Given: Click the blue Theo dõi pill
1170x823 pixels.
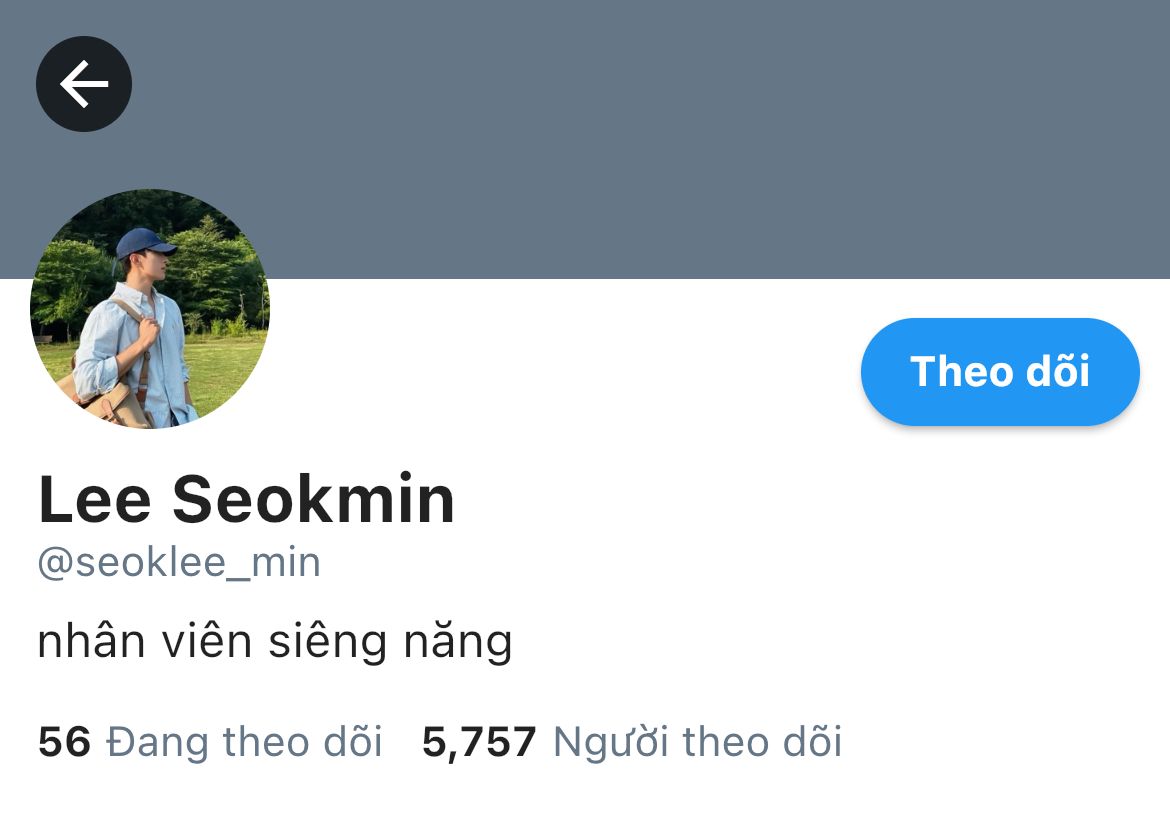Looking at the screenshot, I should coord(1000,372).
